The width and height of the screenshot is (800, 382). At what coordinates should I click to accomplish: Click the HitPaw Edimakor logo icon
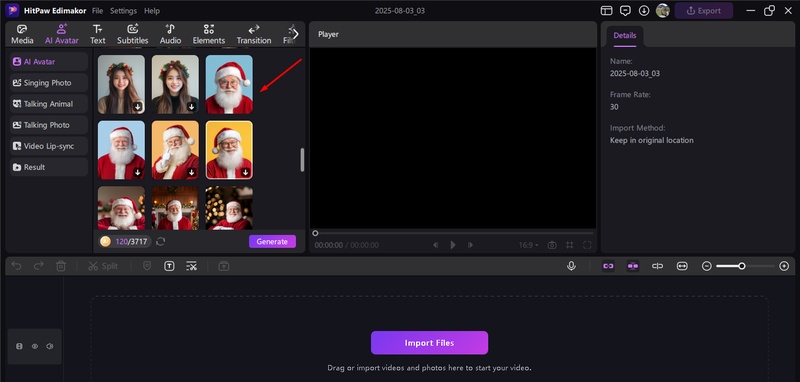(x=13, y=10)
